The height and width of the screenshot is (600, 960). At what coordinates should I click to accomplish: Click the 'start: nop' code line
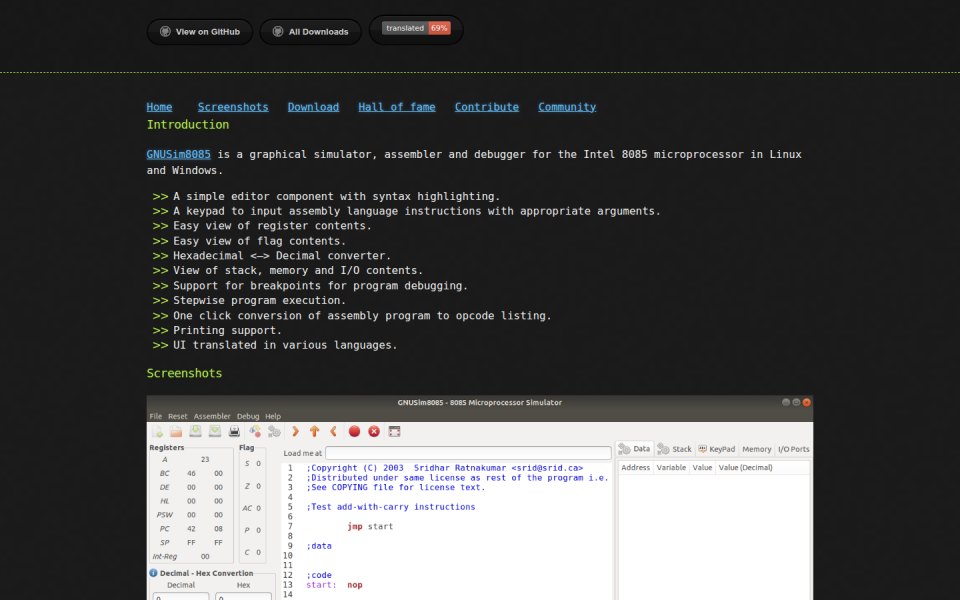[x=334, y=585]
